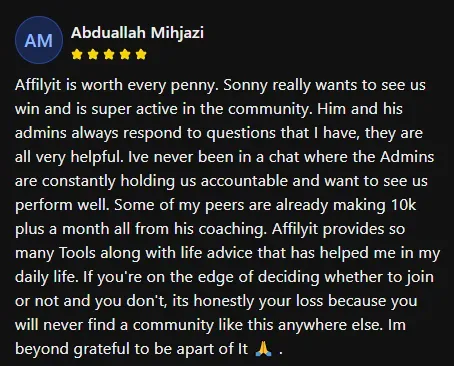Select the fifth yellow rating star
This screenshot has width=454, height=366.
tap(141, 54)
